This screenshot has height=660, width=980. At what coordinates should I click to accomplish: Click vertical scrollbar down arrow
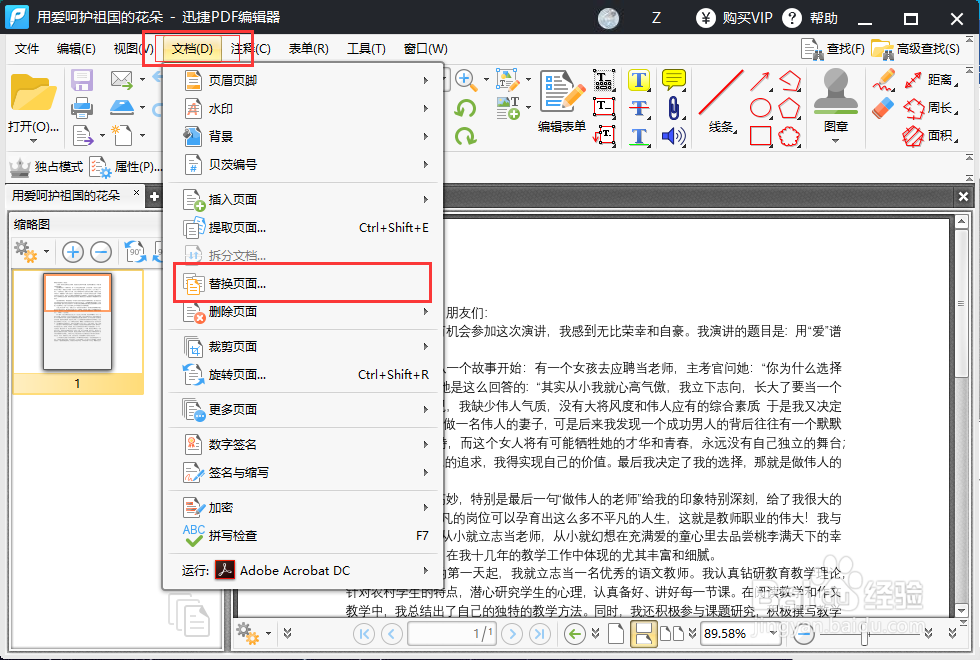[x=961, y=610]
